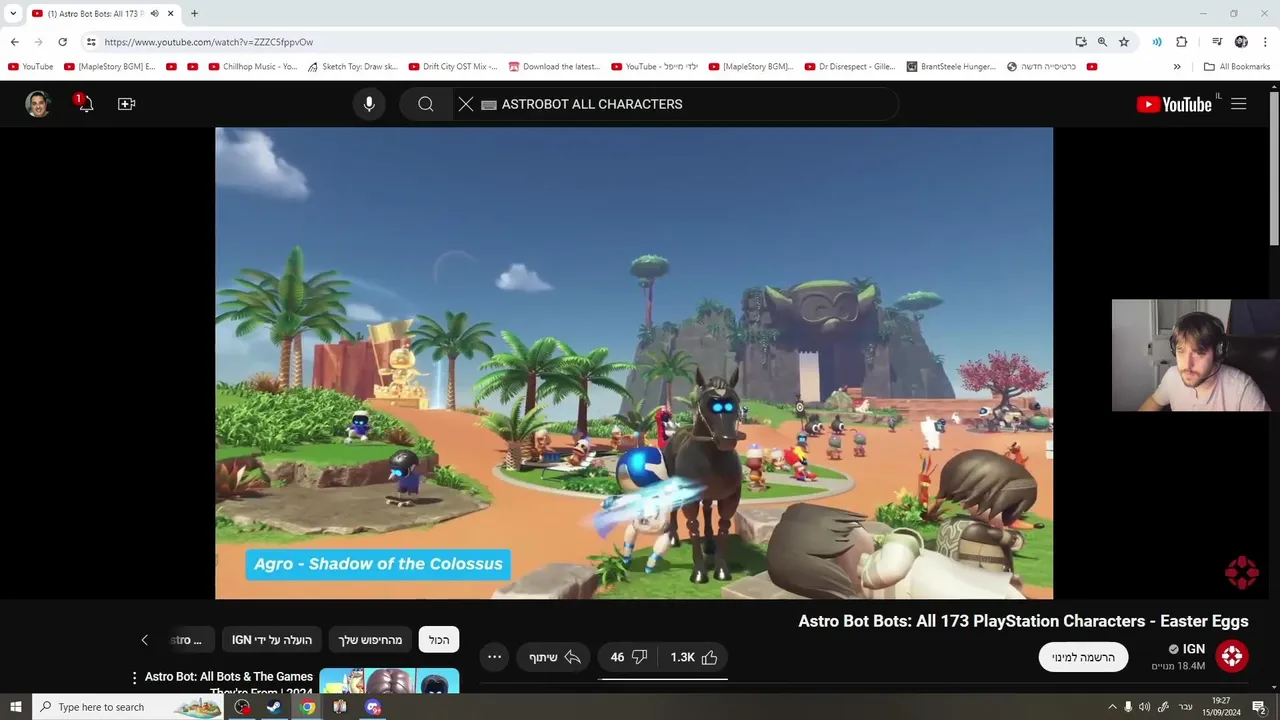This screenshot has width=1280, height=720.
Task: Close the Astro Bot Bots tab
Action: coord(171,14)
